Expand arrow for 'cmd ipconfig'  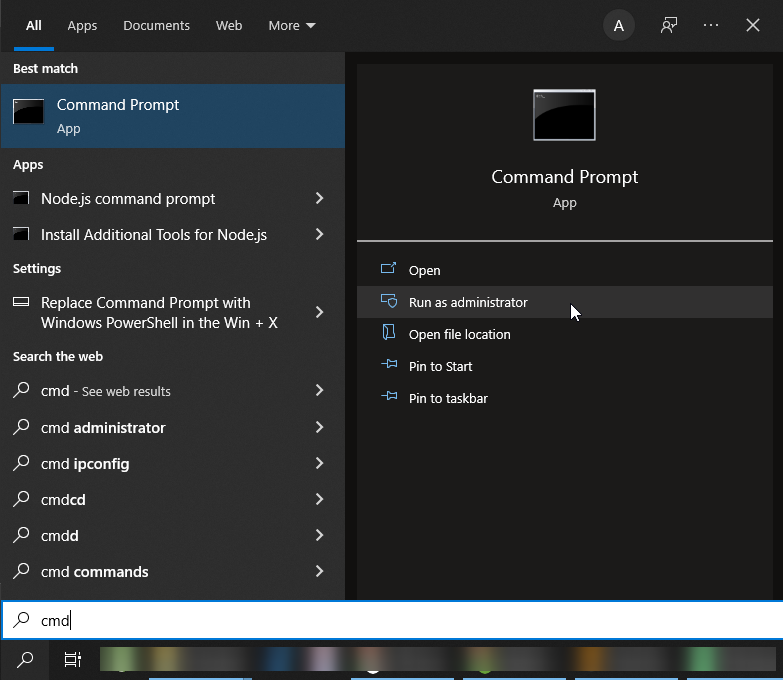point(320,463)
